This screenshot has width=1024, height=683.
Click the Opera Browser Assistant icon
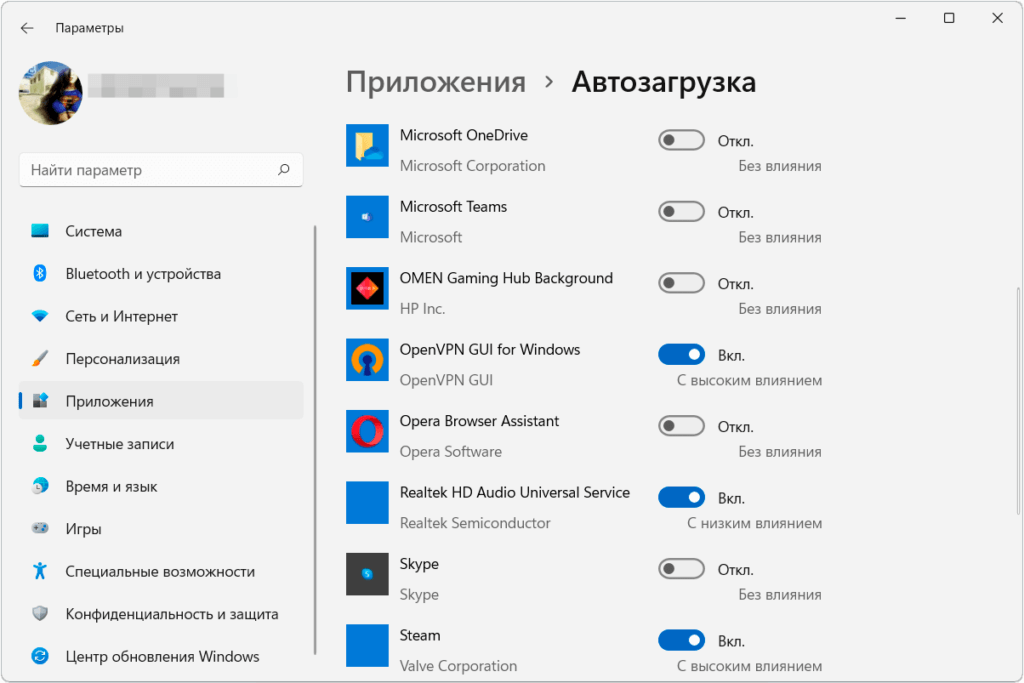[x=367, y=431]
